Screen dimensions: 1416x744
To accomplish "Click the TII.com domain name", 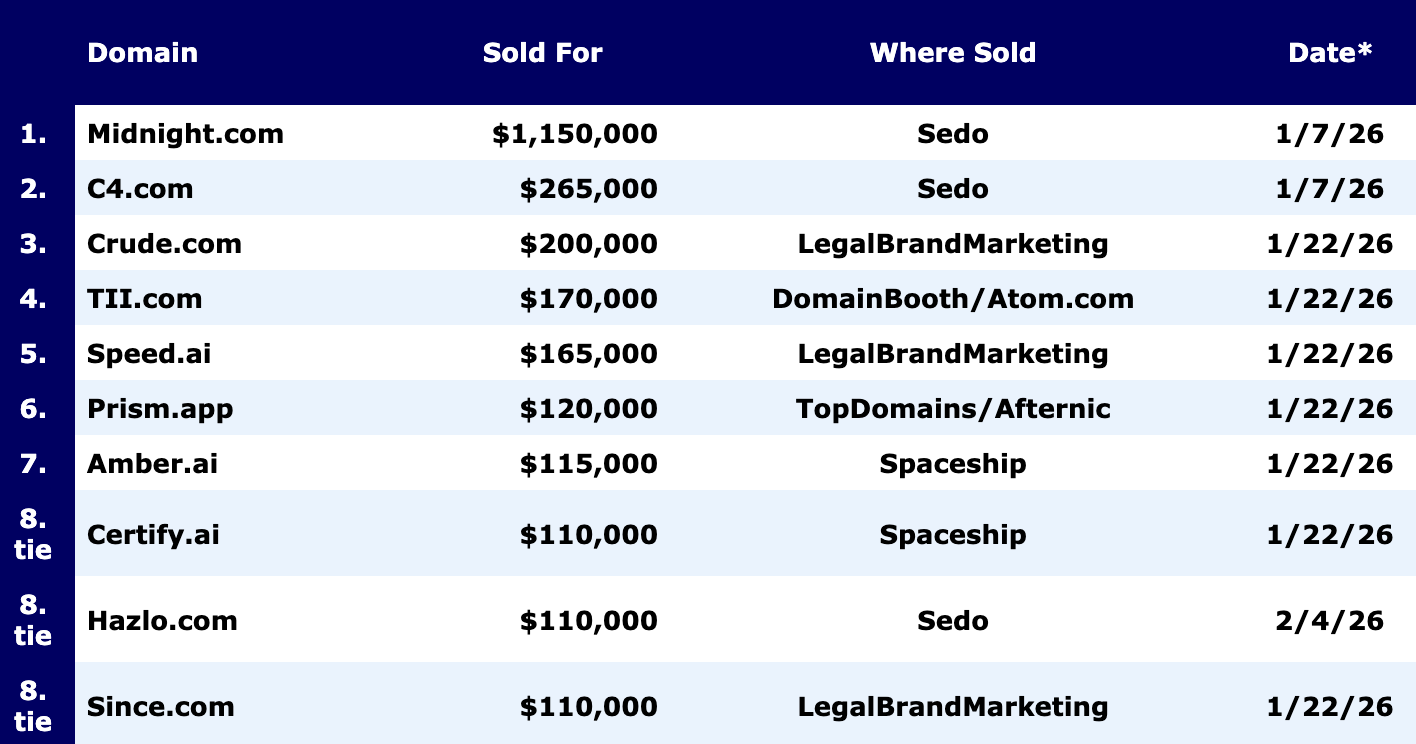I will pyautogui.click(x=144, y=299).
